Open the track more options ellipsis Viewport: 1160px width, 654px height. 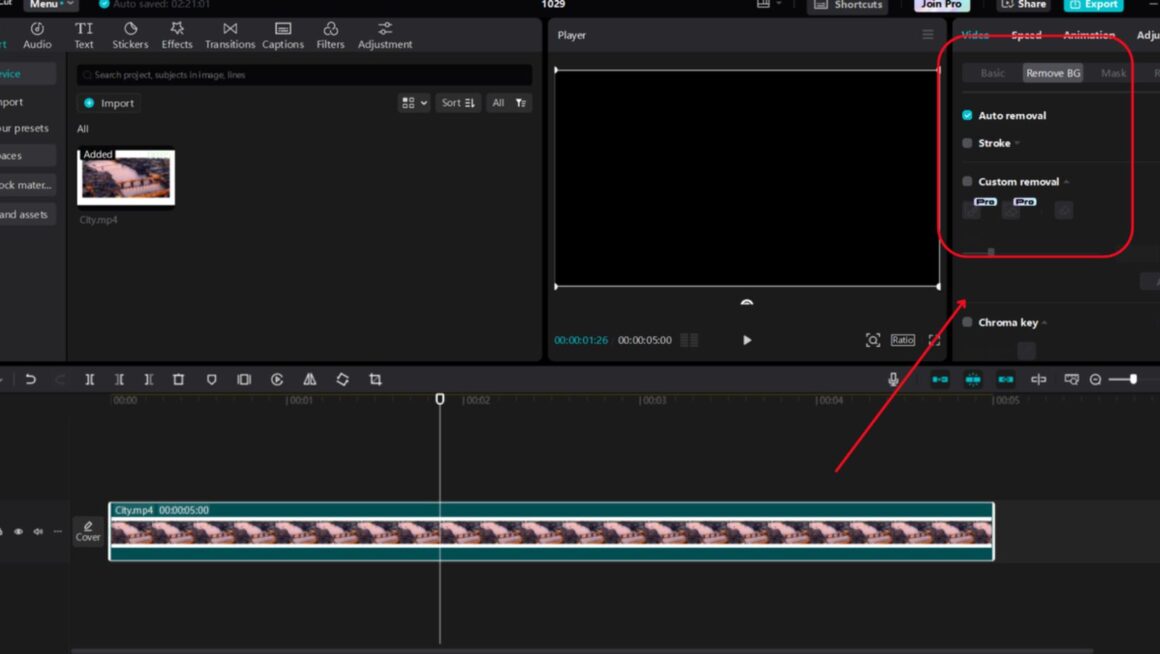(58, 531)
